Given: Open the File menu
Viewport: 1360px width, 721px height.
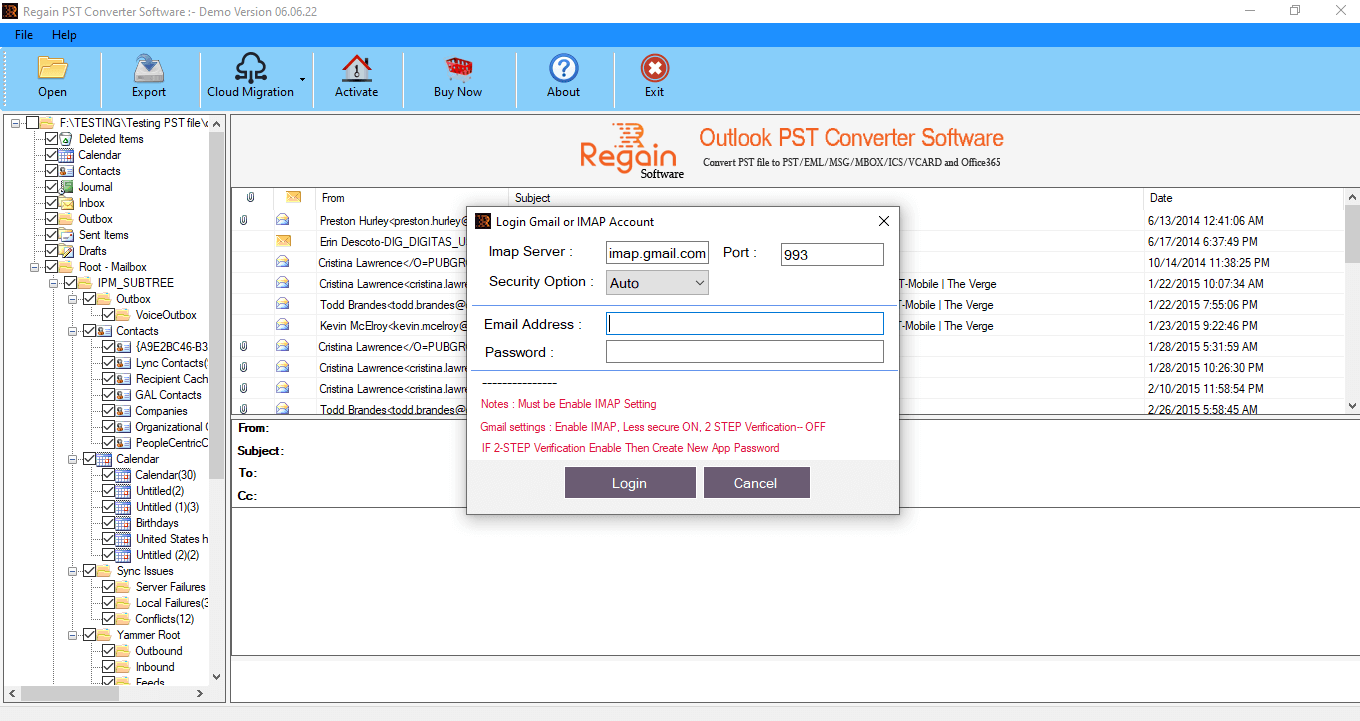Looking at the screenshot, I should [x=24, y=35].
